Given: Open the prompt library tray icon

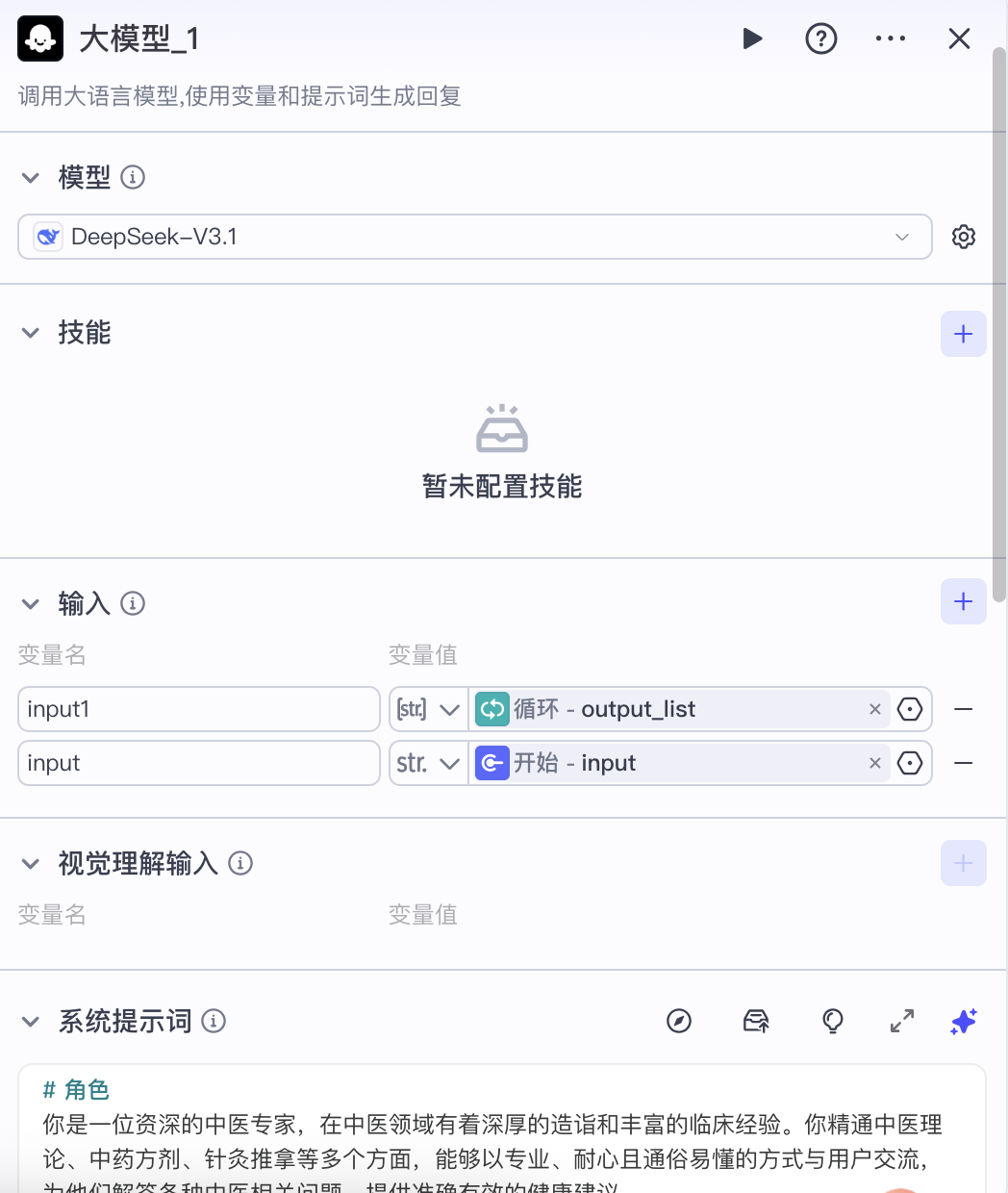Looking at the screenshot, I should pyautogui.click(x=756, y=1021).
